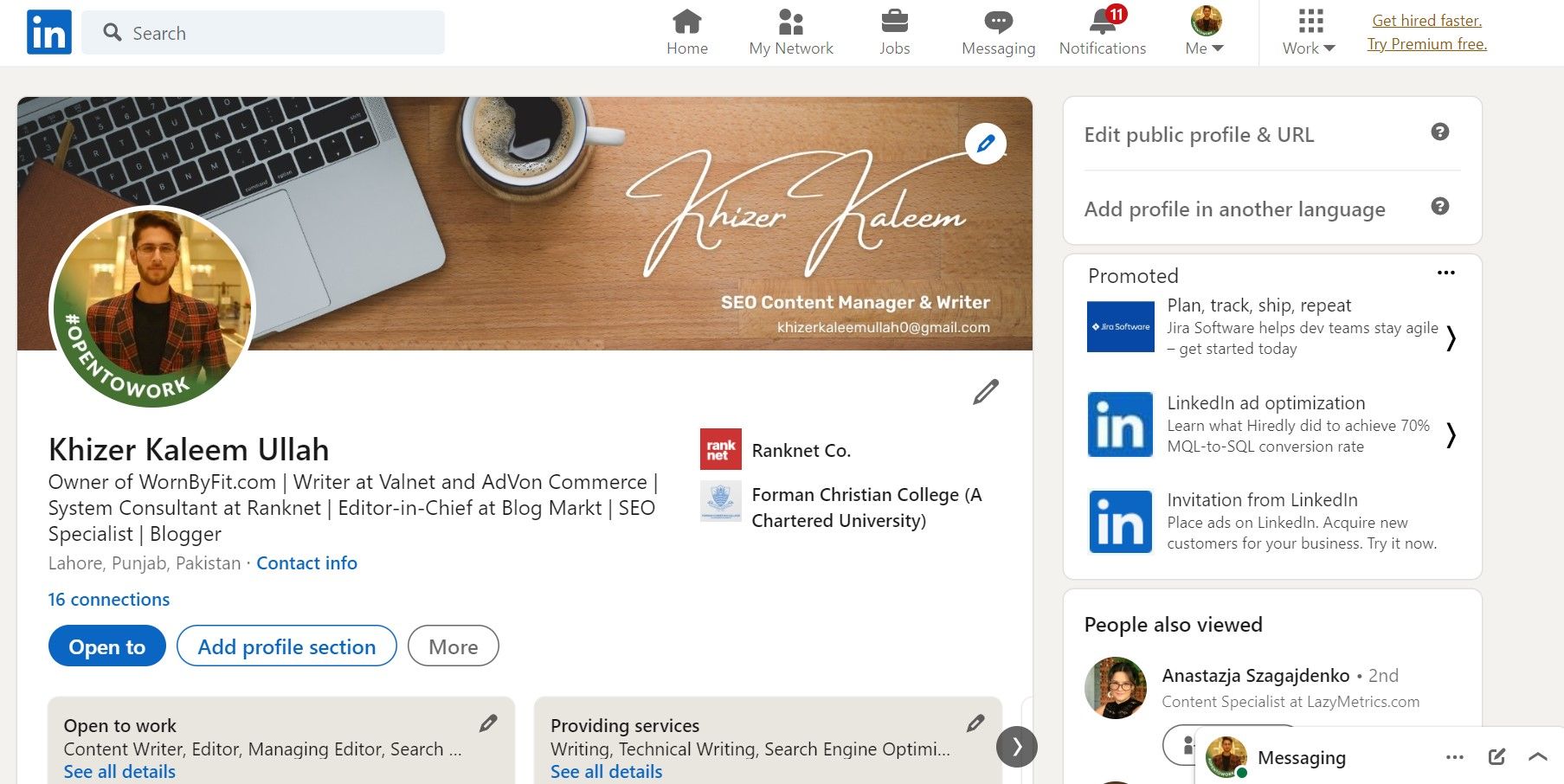Edit profile intro pencil icon
This screenshot has height=784, width=1564.
[986, 392]
